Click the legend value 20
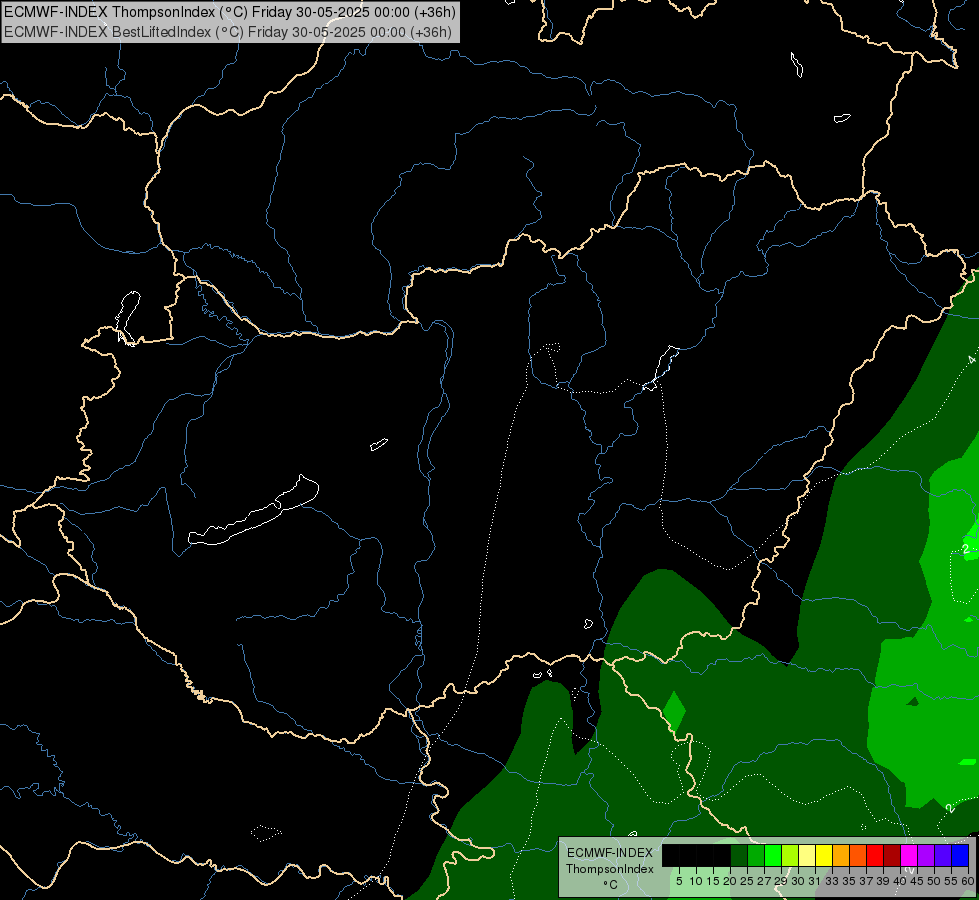Screen dimensions: 979x900 pos(730,881)
